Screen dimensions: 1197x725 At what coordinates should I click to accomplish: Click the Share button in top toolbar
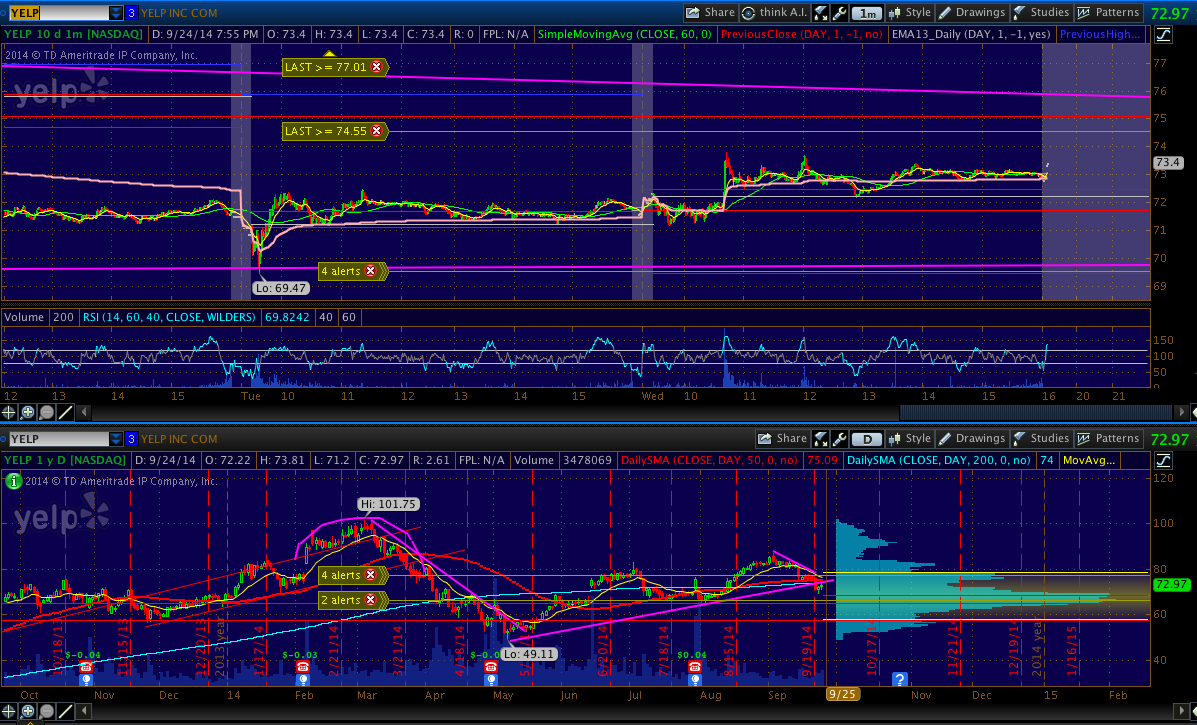(710, 13)
